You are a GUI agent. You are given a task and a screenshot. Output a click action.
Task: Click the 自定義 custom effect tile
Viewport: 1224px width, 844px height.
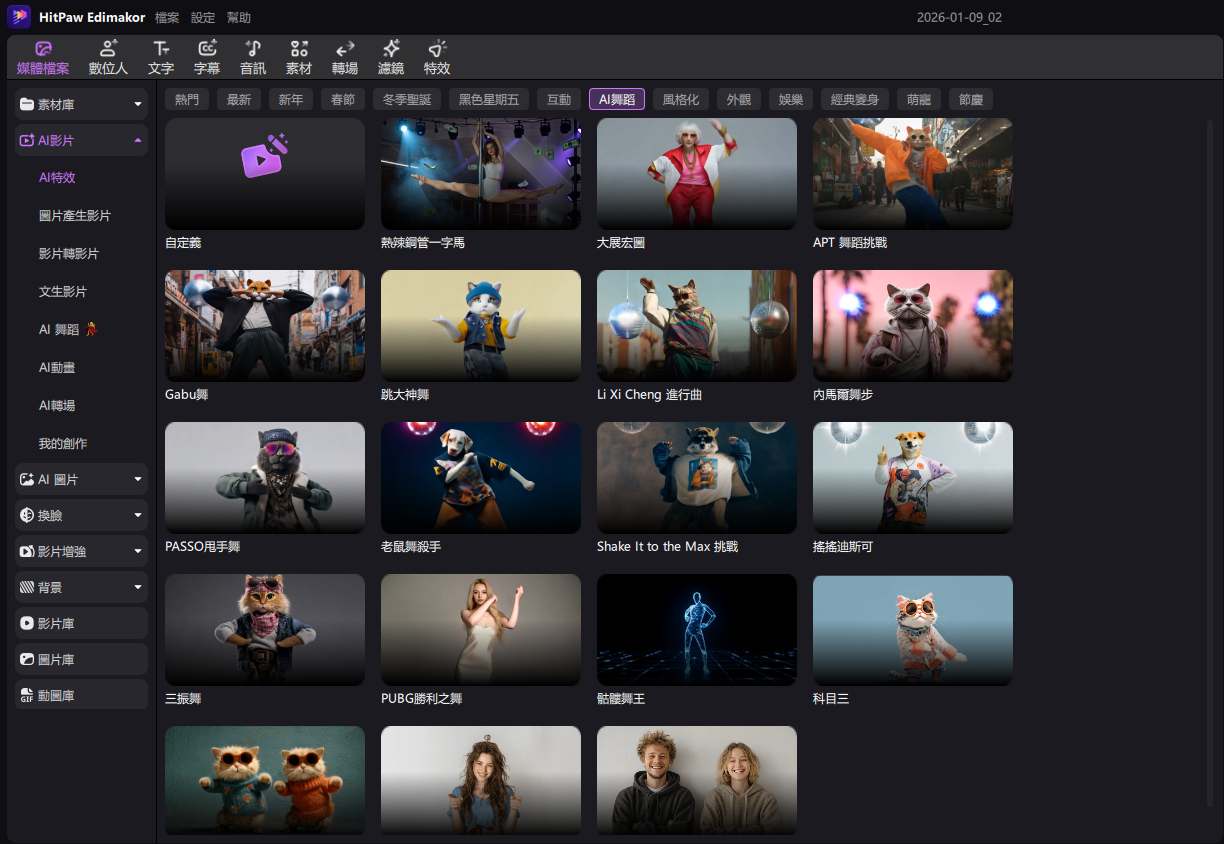pos(265,174)
